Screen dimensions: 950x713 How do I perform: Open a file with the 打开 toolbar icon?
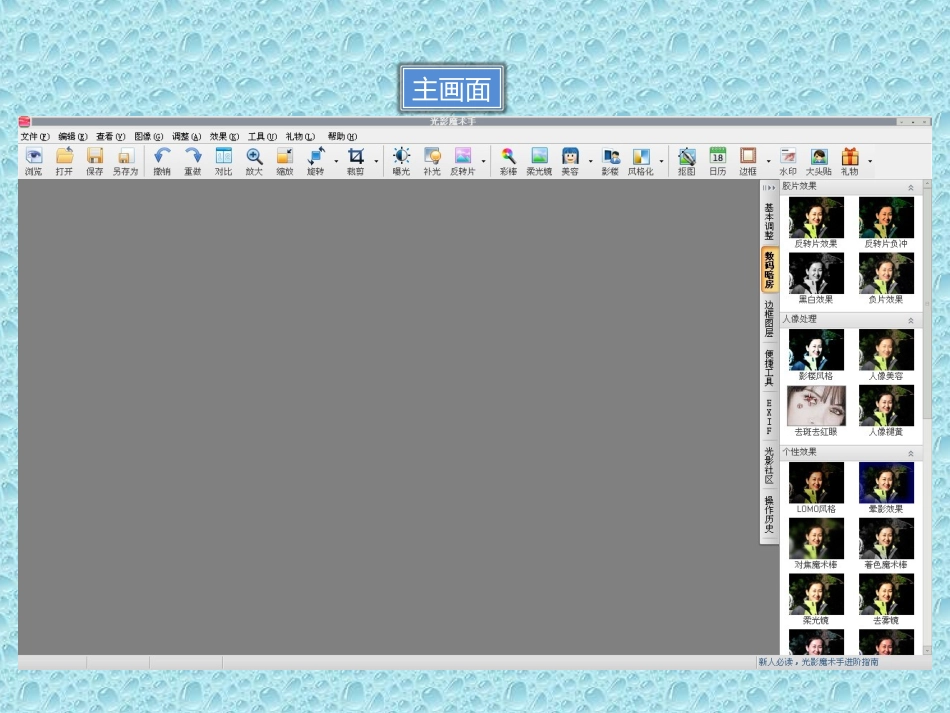point(64,161)
